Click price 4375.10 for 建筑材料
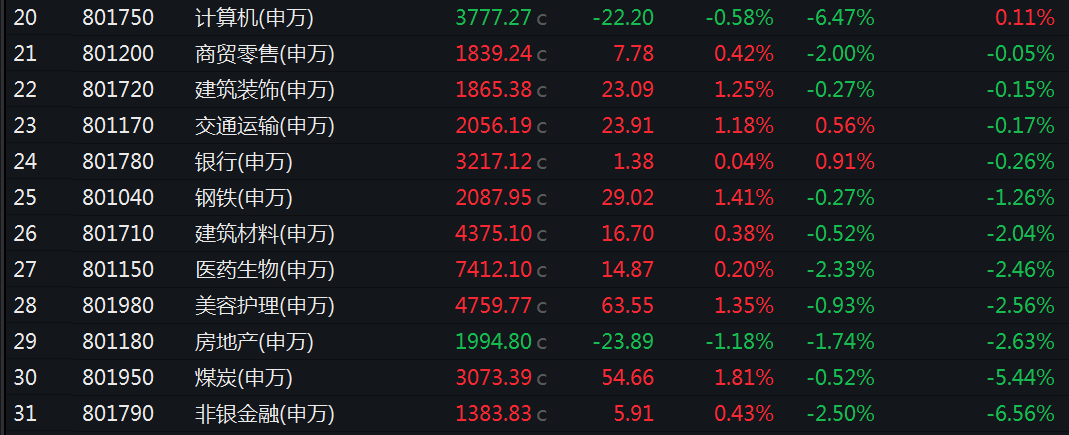Viewport: 1069px width, 435px height. click(494, 234)
